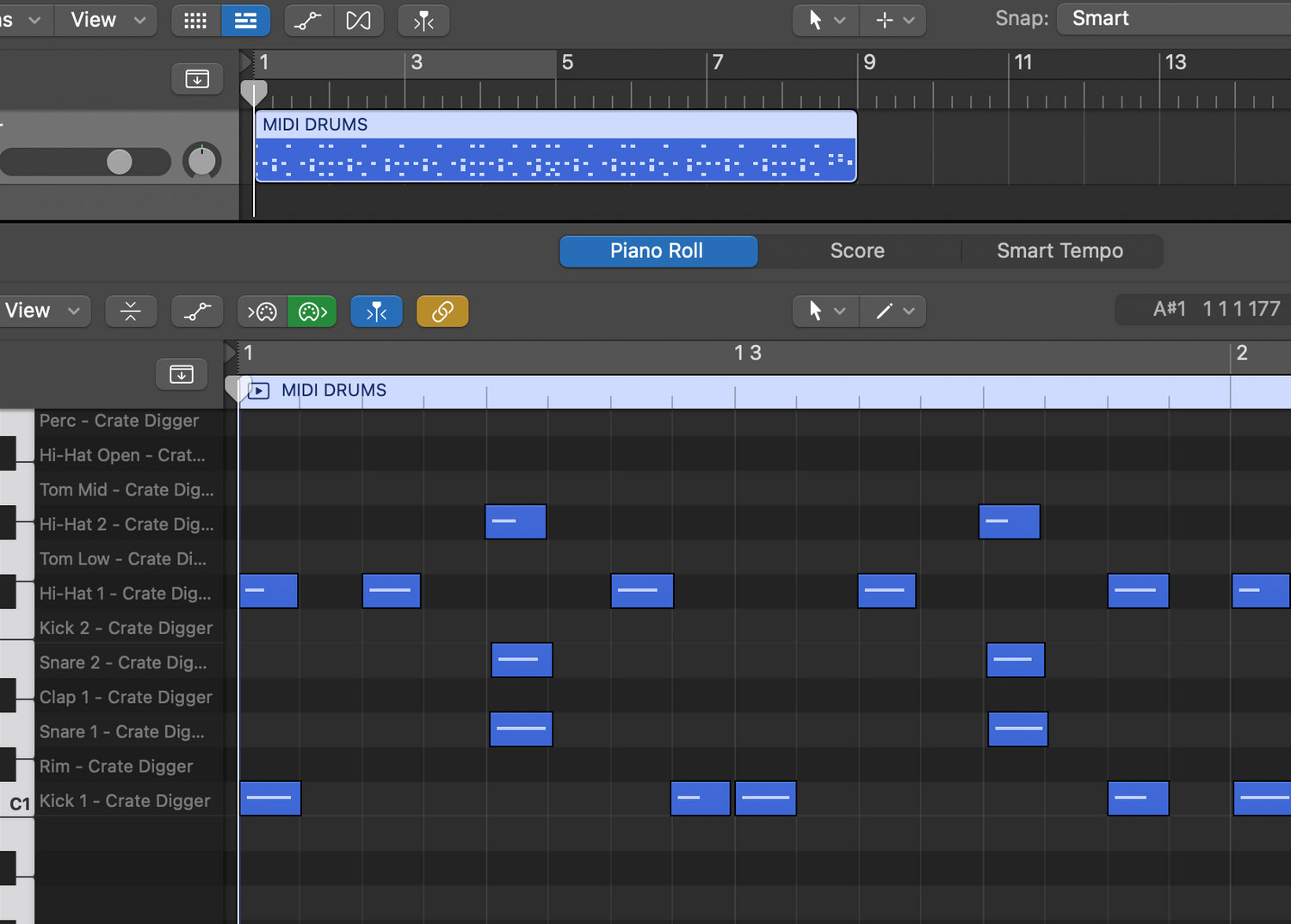The width and height of the screenshot is (1291, 924).
Task: Click the Flex show/hide icon in the top toolbar
Action: pos(358,21)
